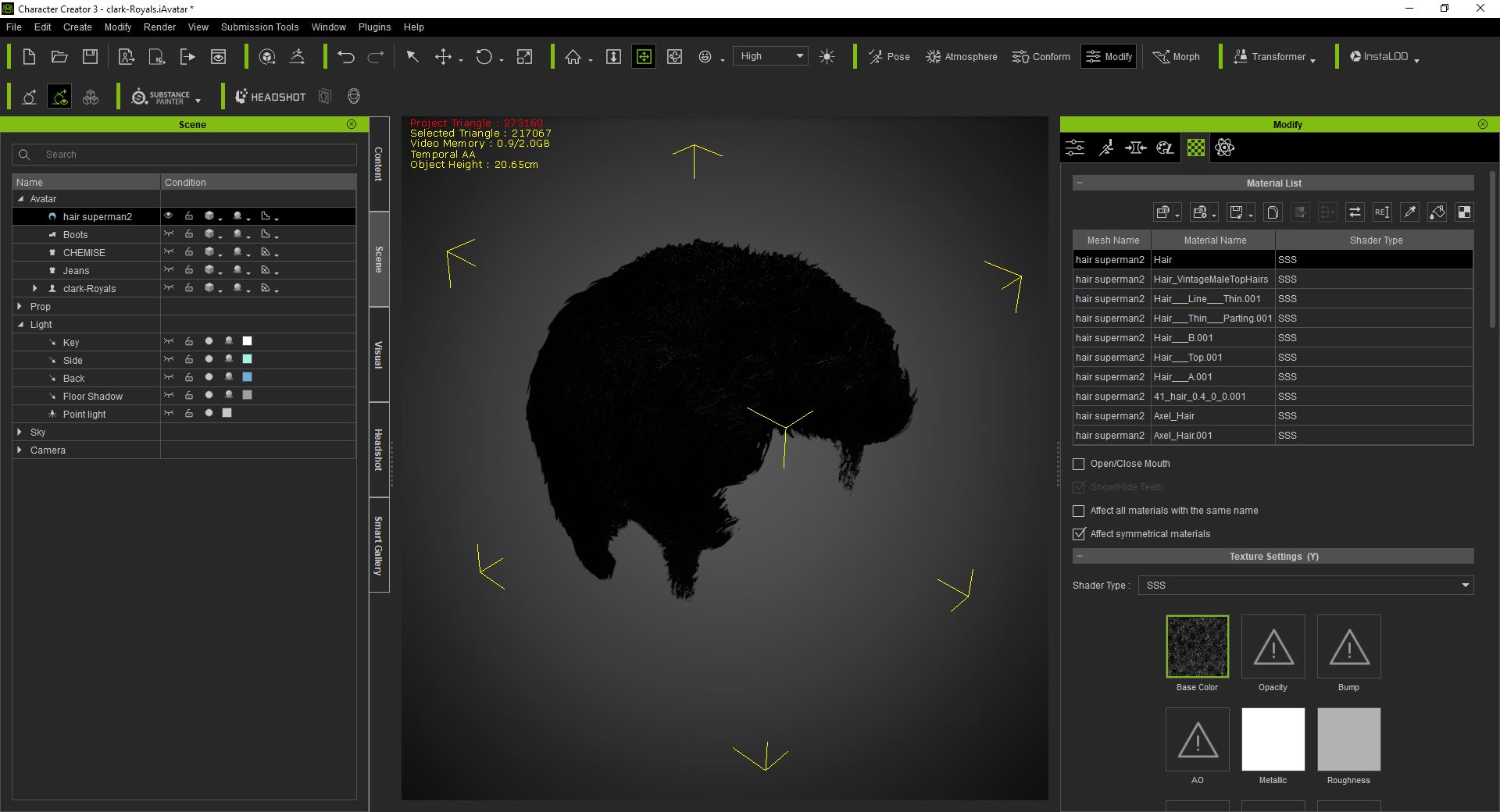Viewport: 1500px width, 812px height.
Task: Click the face expression smiley icon
Action: 705,56
